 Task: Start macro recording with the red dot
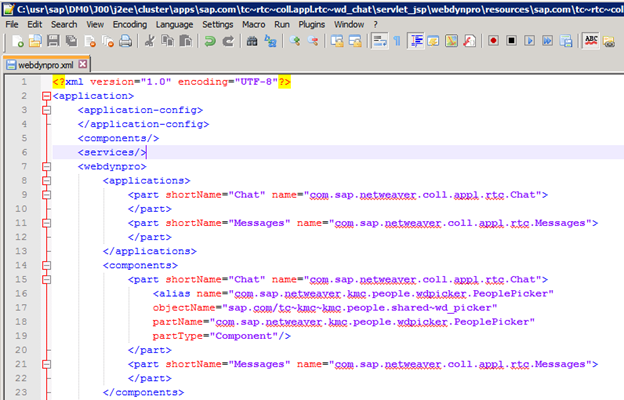pyautogui.click(x=493, y=41)
